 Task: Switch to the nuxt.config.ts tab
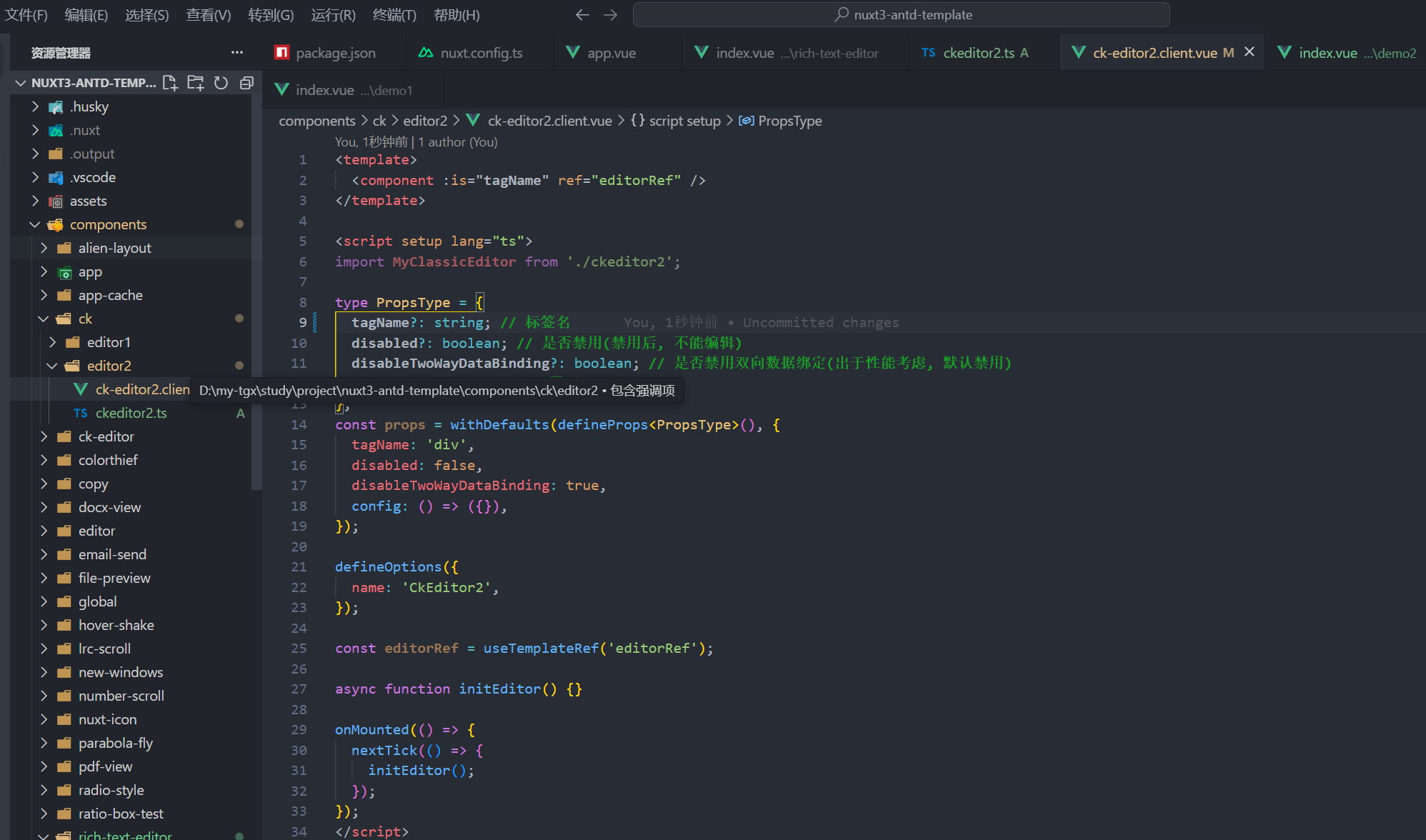click(481, 53)
